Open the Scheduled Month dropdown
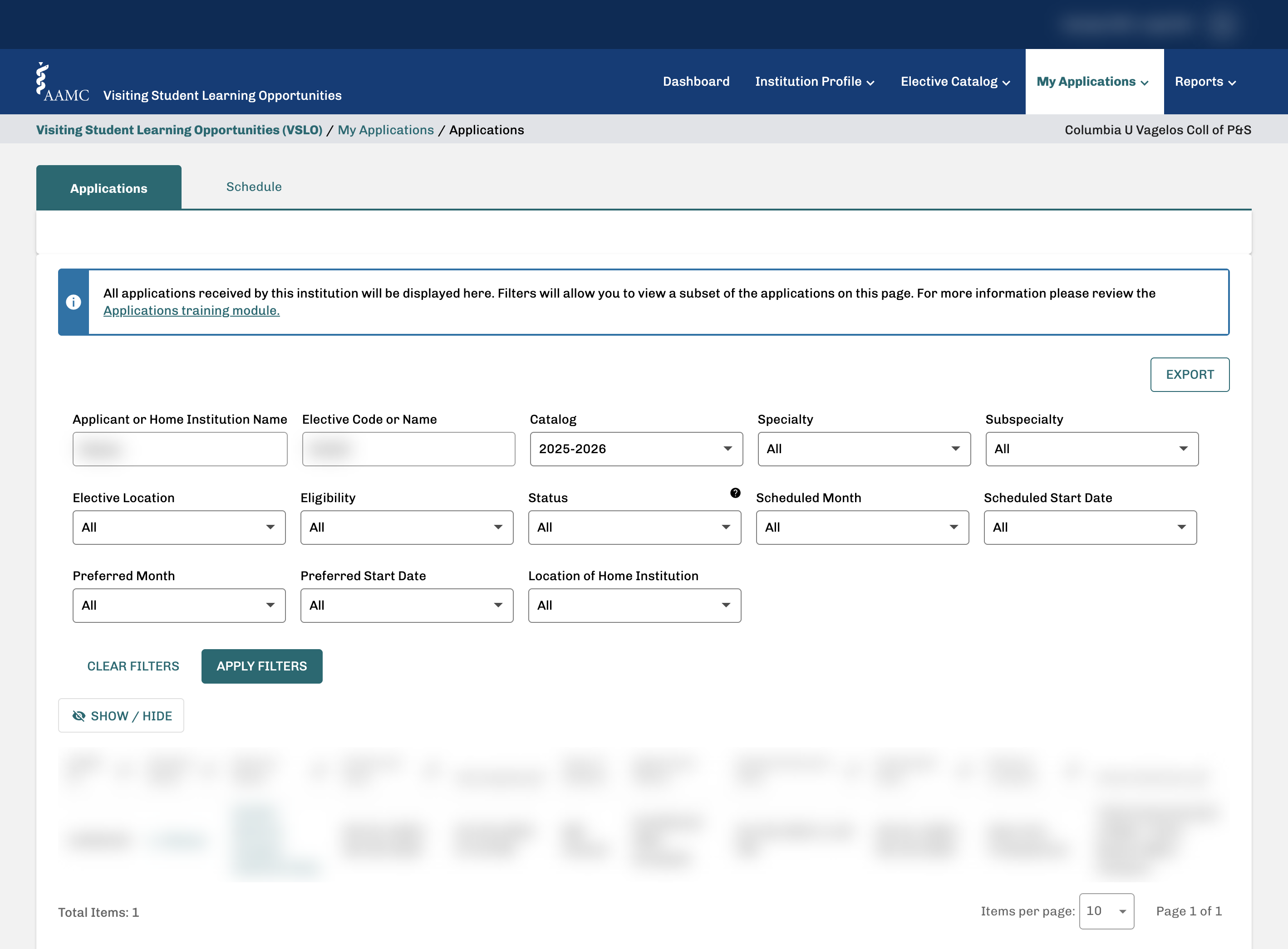Screen dimensions: 1288x949 coord(862,528)
